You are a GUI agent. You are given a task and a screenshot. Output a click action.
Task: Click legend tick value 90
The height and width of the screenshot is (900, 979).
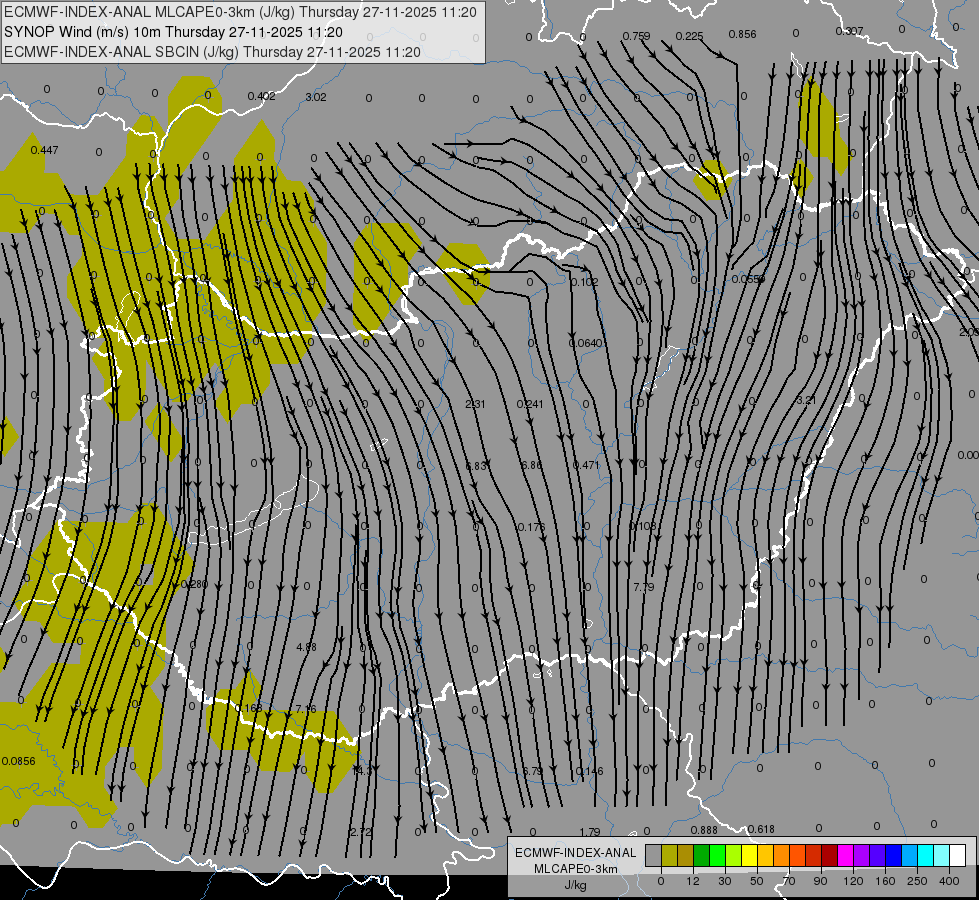point(821,881)
